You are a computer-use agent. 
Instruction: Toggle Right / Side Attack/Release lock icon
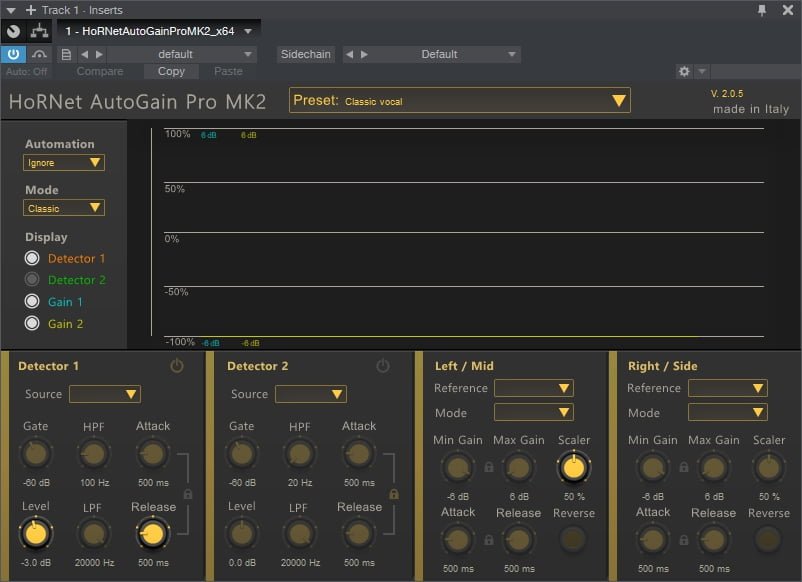point(684,540)
